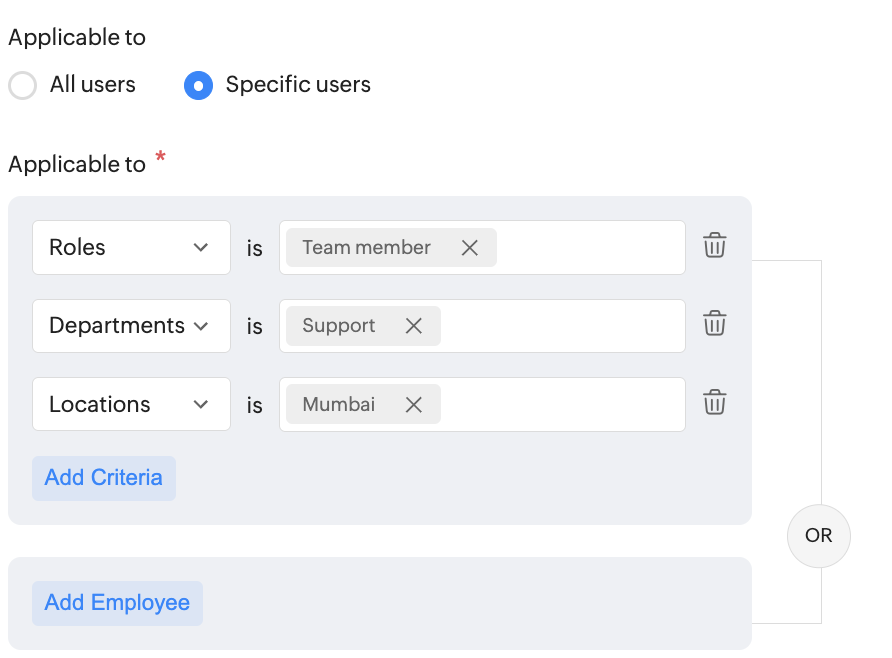Viewport: 892px width, 658px height.
Task: Open the Departments criteria dropdown
Action: pyautogui.click(x=131, y=326)
